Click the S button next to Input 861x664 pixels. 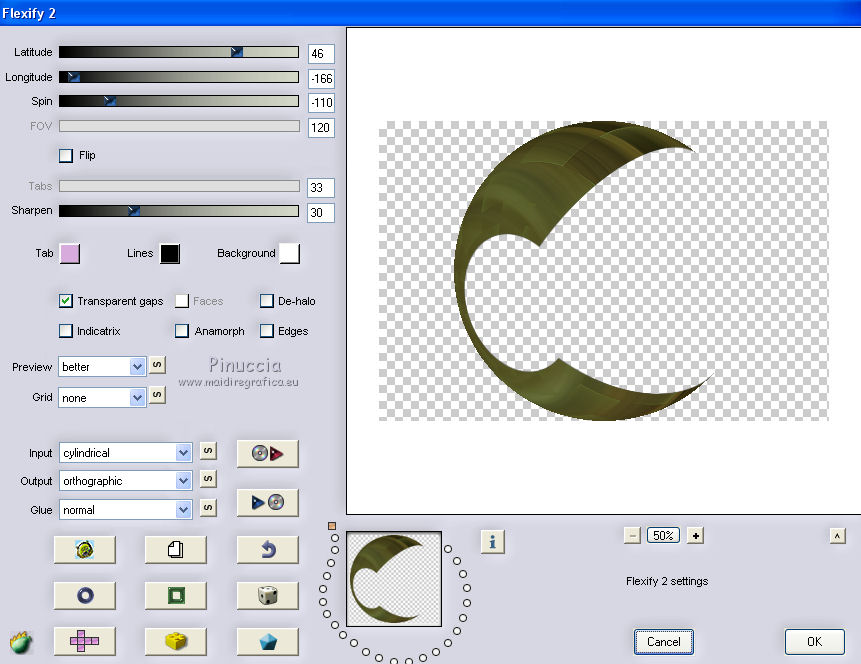click(x=208, y=451)
